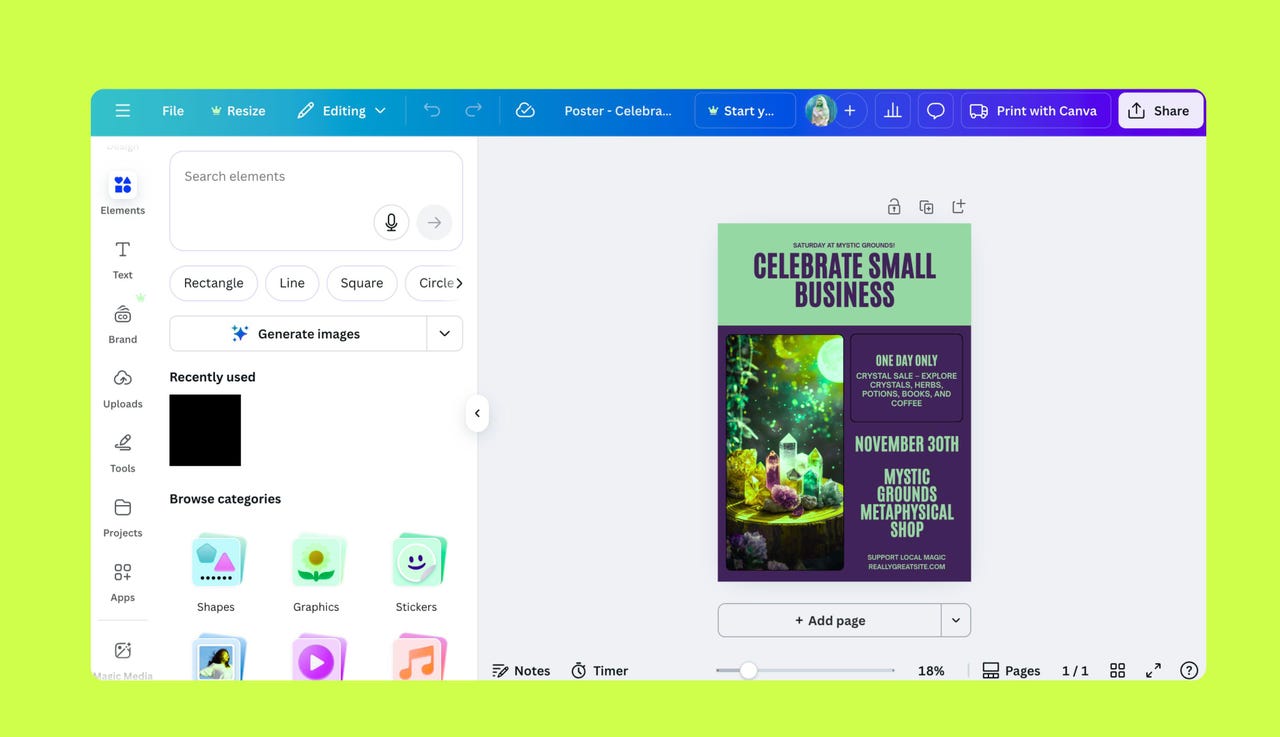Image resolution: width=1280 pixels, height=737 pixels.
Task: Open the hamburger main menu
Action: (x=122, y=111)
